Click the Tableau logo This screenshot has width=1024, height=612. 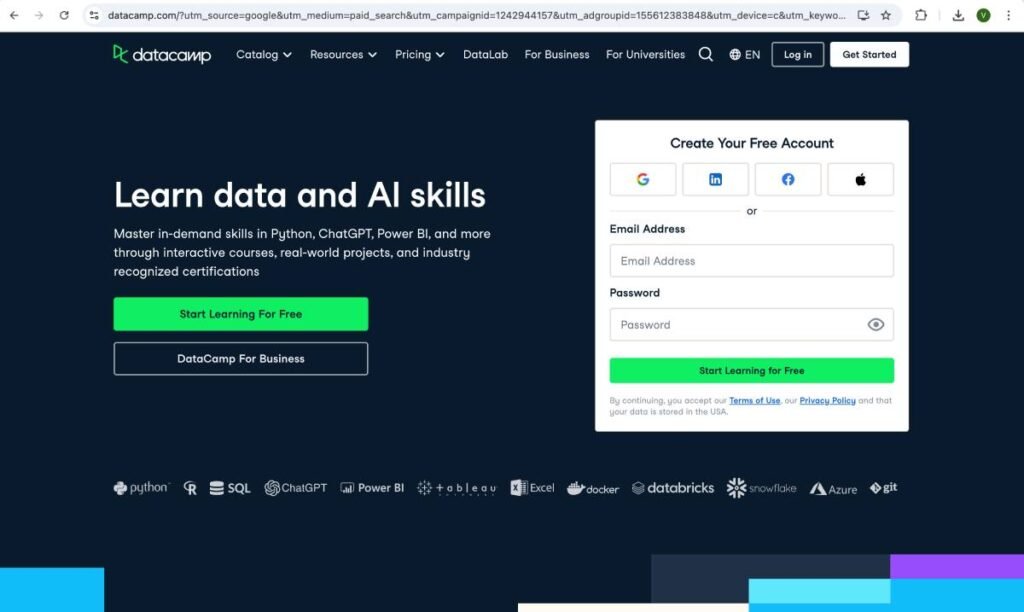click(x=456, y=488)
